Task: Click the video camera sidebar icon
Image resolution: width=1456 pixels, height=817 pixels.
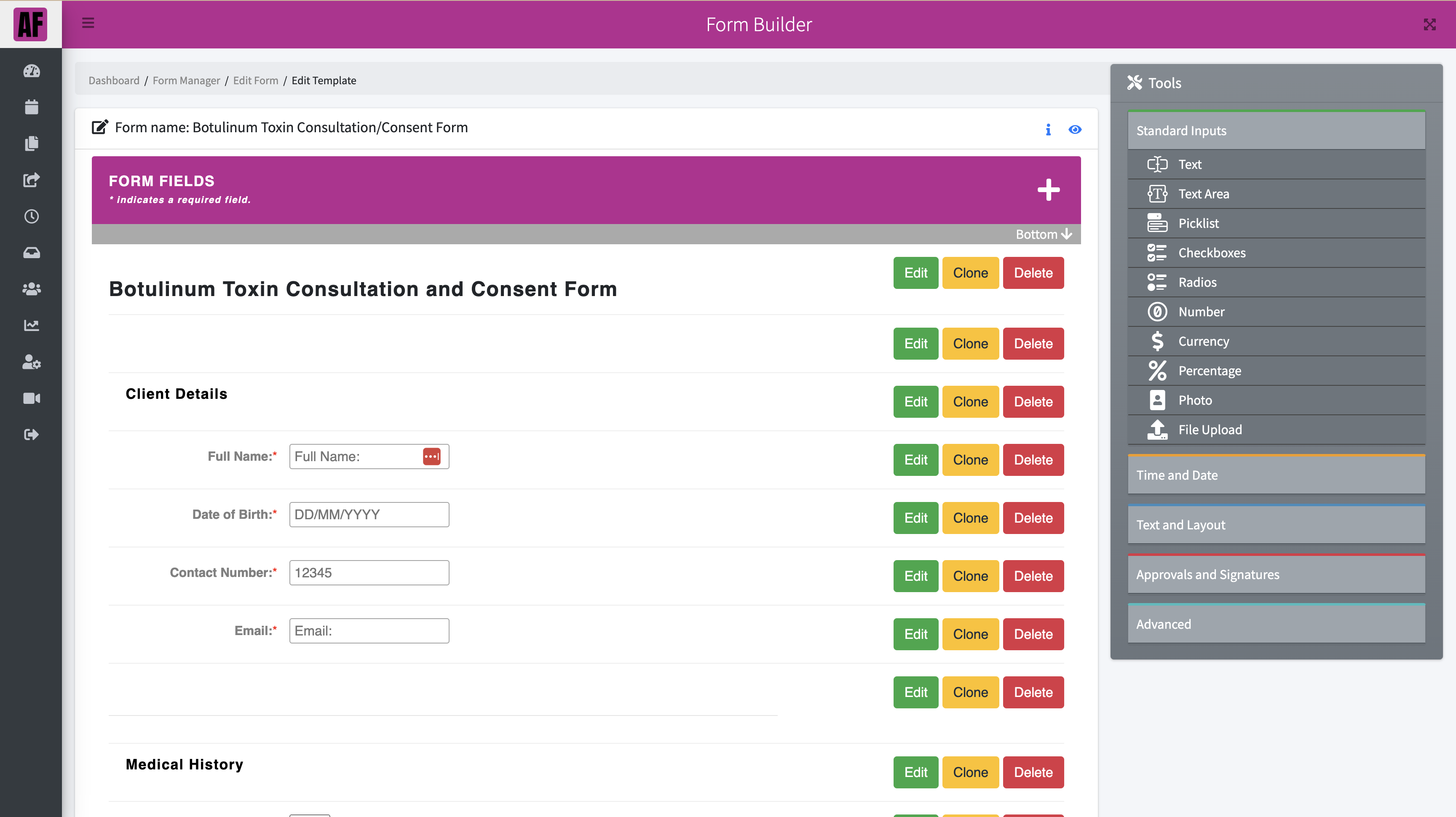Action: (31, 398)
